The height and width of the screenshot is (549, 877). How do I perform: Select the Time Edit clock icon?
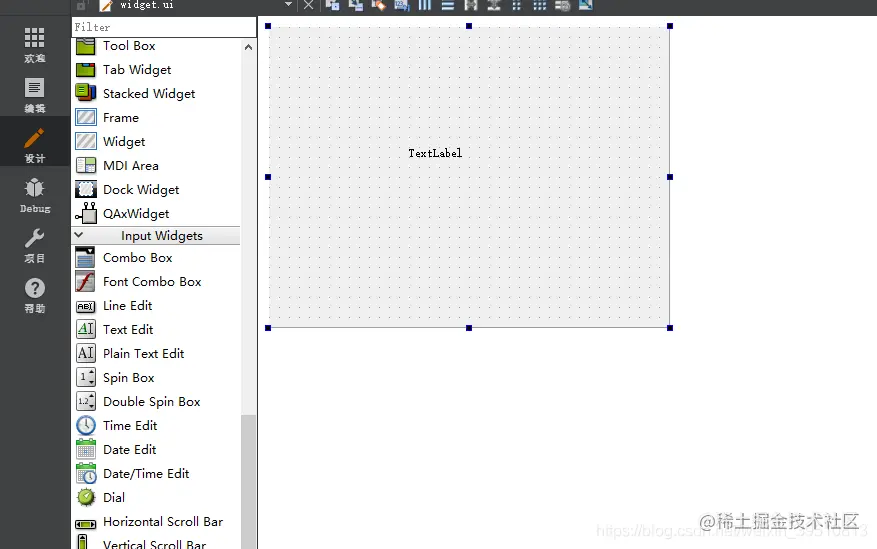86,425
